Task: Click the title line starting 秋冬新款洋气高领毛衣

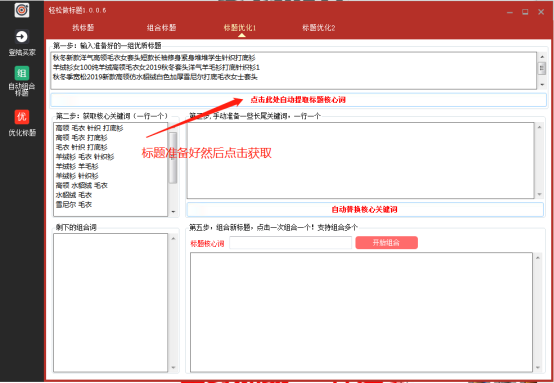Action: tap(154, 58)
